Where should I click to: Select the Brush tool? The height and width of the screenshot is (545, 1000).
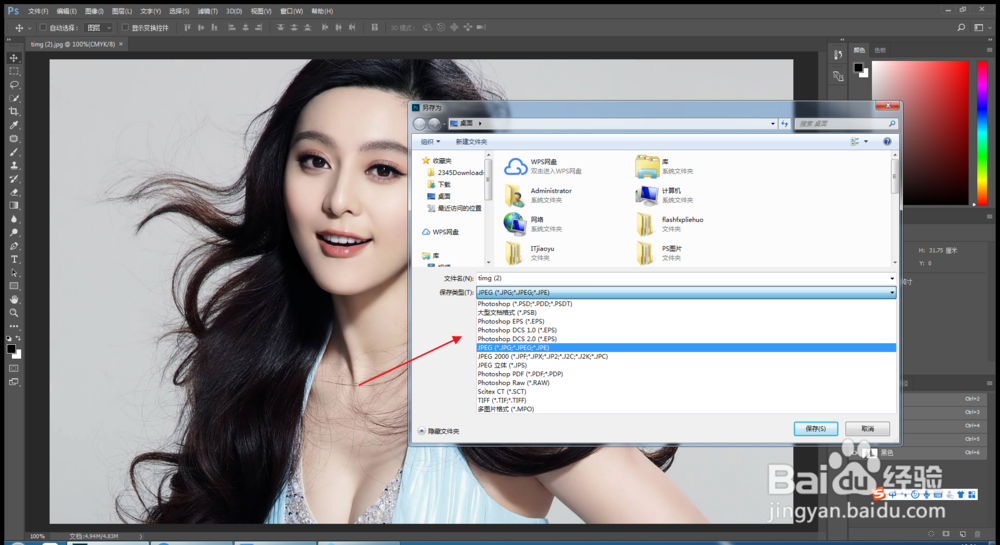coord(14,152)
